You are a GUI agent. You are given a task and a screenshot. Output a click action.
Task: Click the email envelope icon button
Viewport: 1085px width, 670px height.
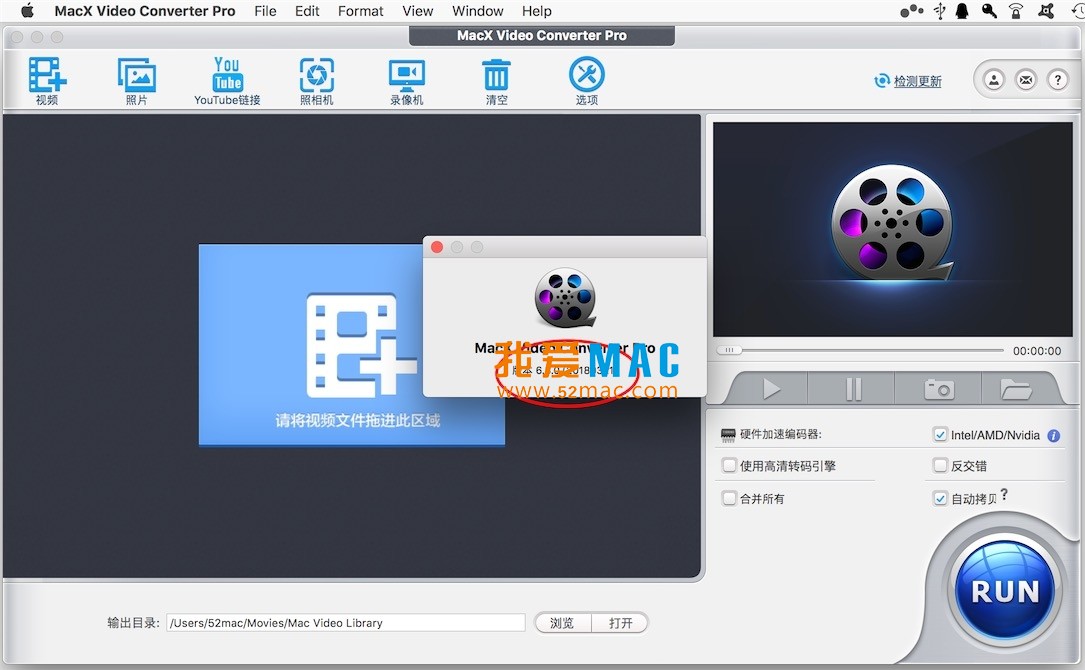[x=1025, y=80]
